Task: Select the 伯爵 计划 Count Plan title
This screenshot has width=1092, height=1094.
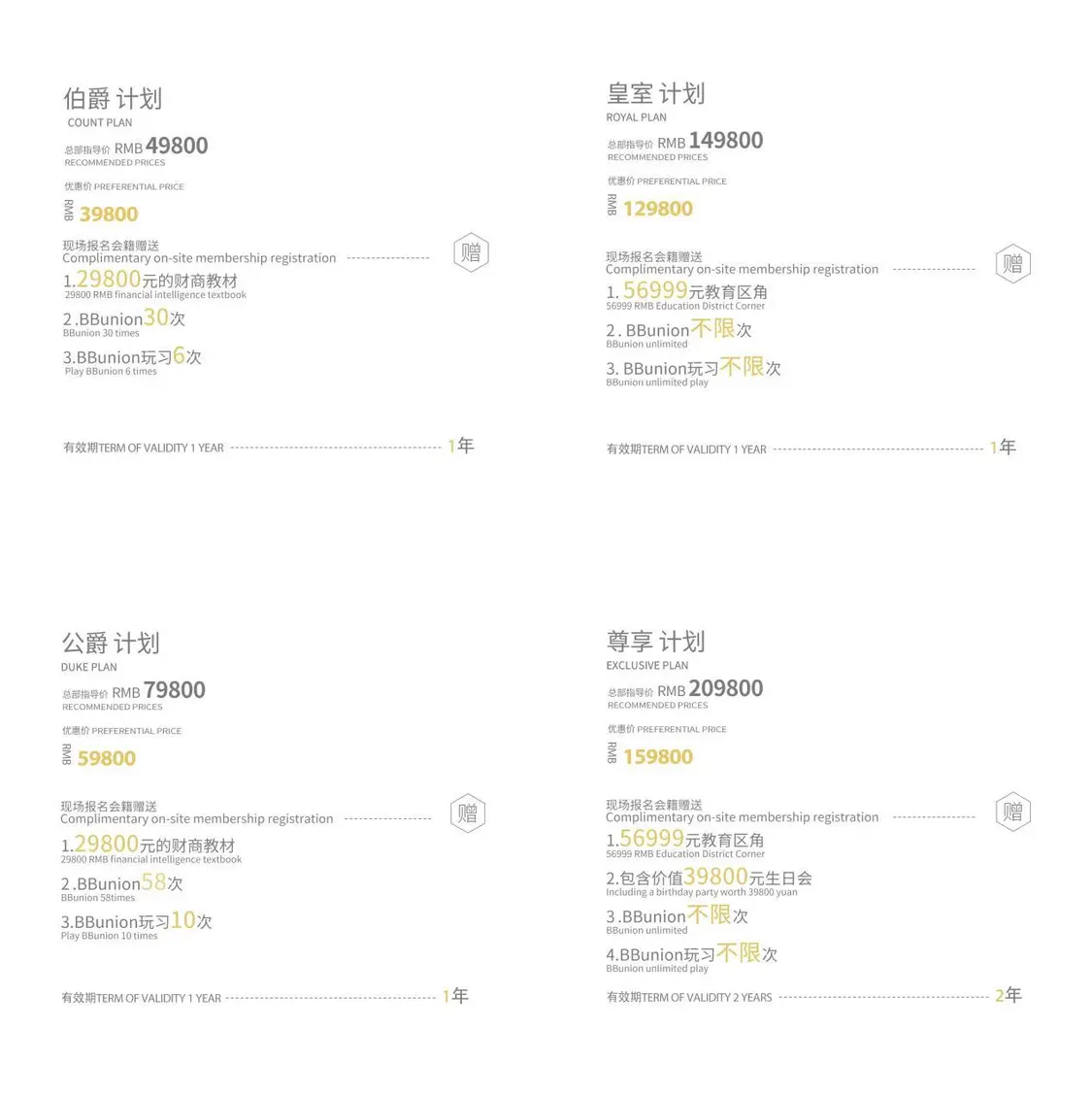Action: point(113,99)
